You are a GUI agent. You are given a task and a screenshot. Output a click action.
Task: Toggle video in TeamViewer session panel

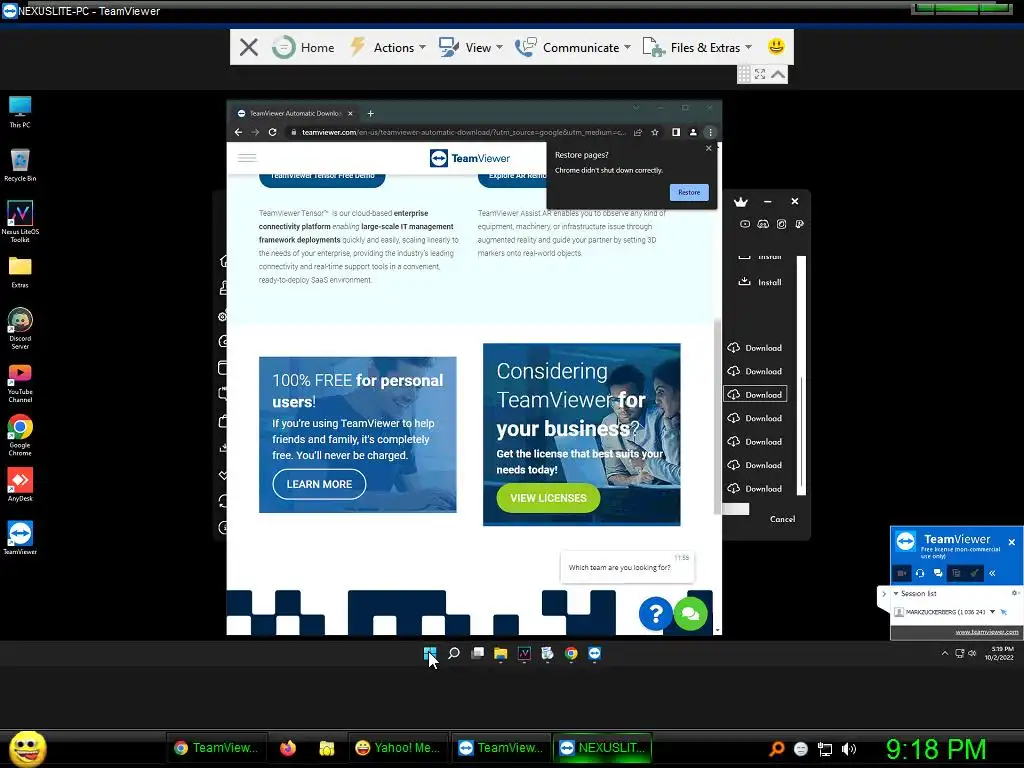(x=902, y=573)
